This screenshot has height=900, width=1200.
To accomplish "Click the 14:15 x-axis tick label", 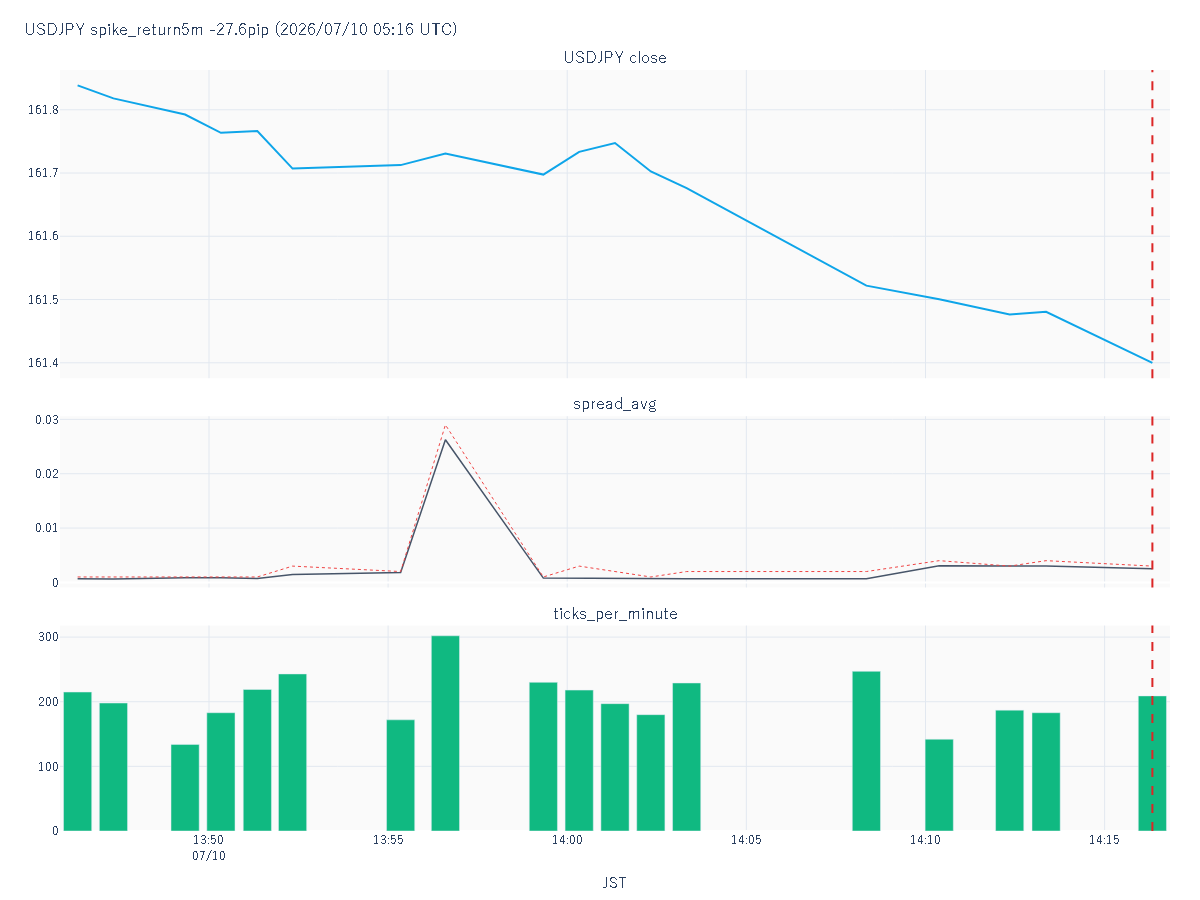I will tap(1104, 841).
